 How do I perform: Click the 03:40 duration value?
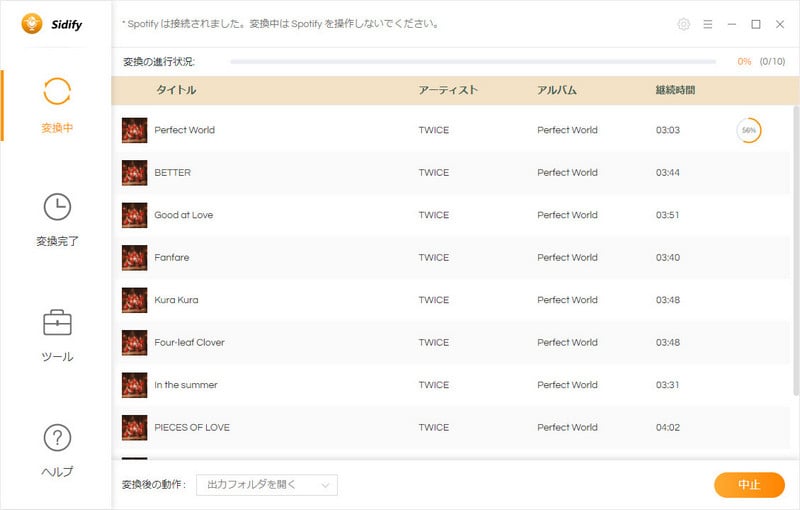(x=668, y=258)
